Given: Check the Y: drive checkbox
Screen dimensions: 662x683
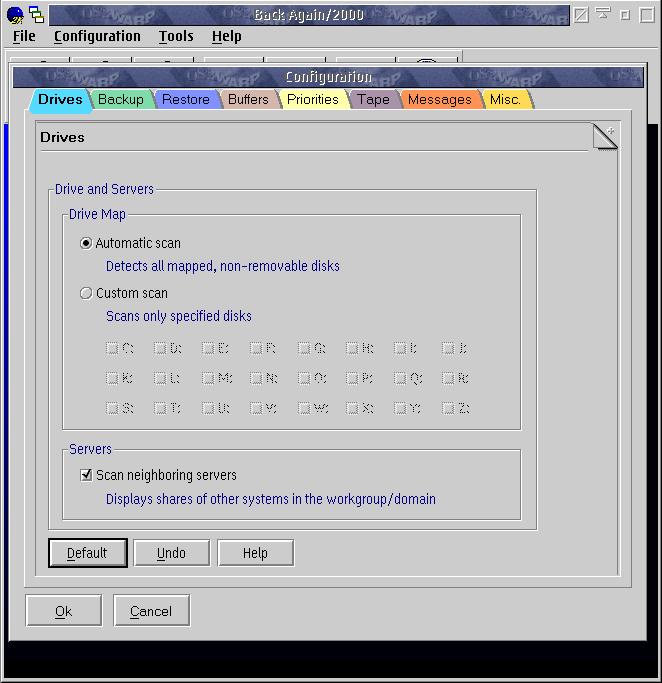Looking at the screenshot, I should pos(400,408).
